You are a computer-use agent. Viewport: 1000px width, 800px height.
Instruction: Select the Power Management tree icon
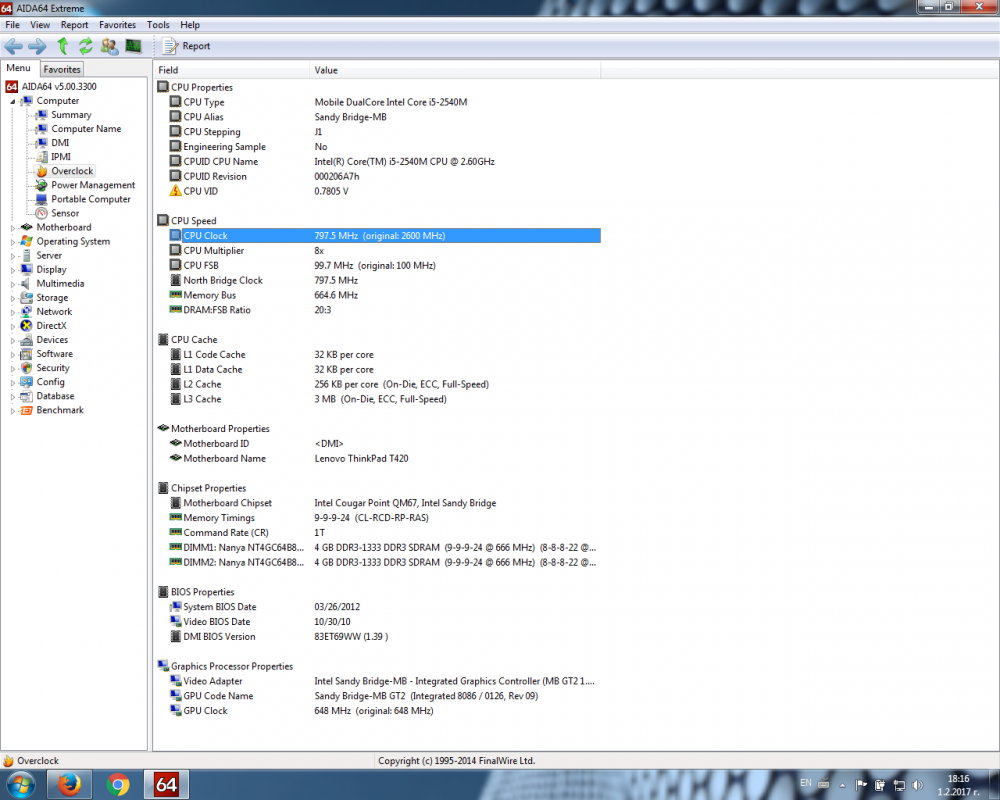[x=41, y=185]
